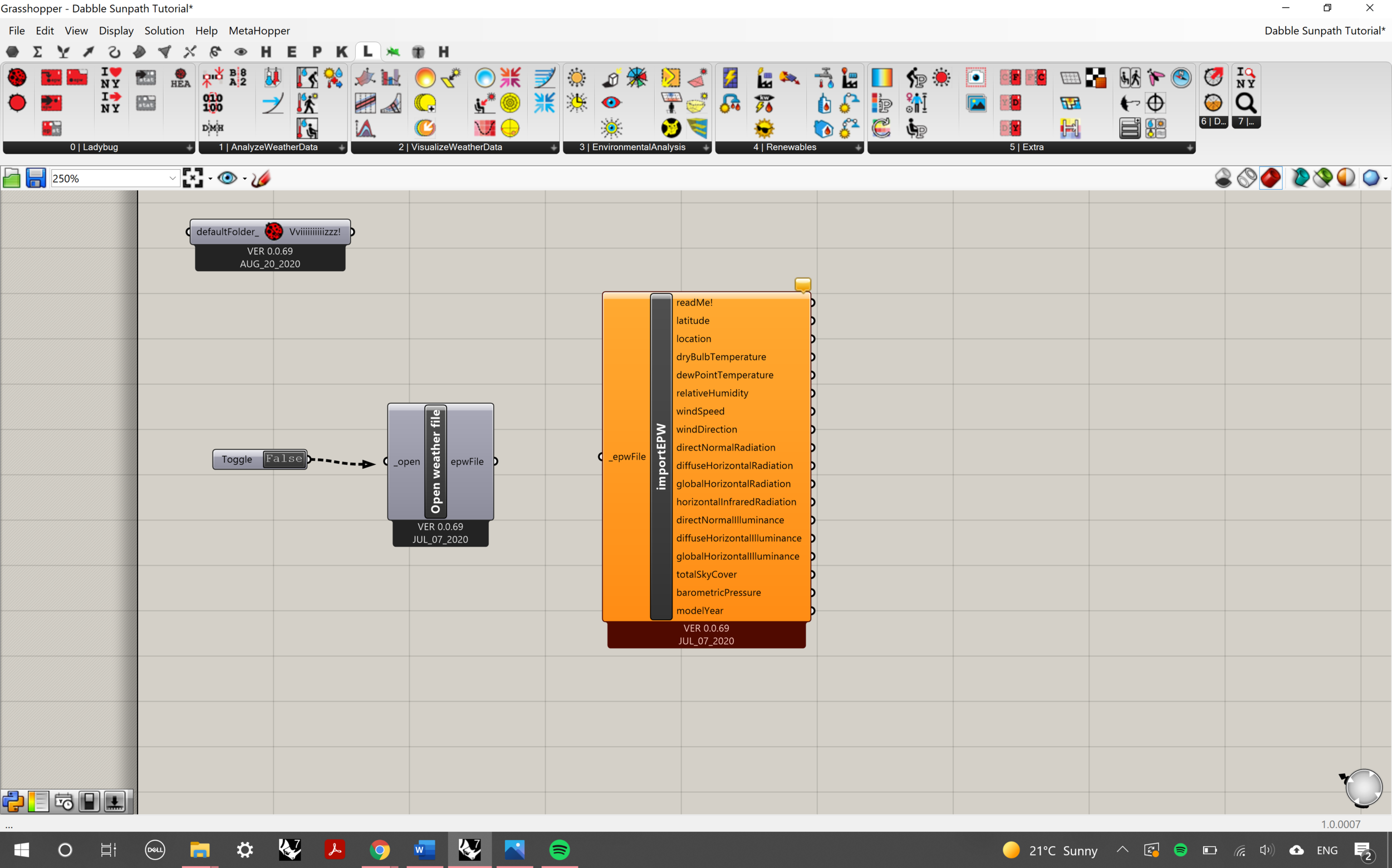The image size is (1392, 868).
Task: Click the orange sun sphere icon in VisualizeWeatherData
Action: tap(425, 77)
